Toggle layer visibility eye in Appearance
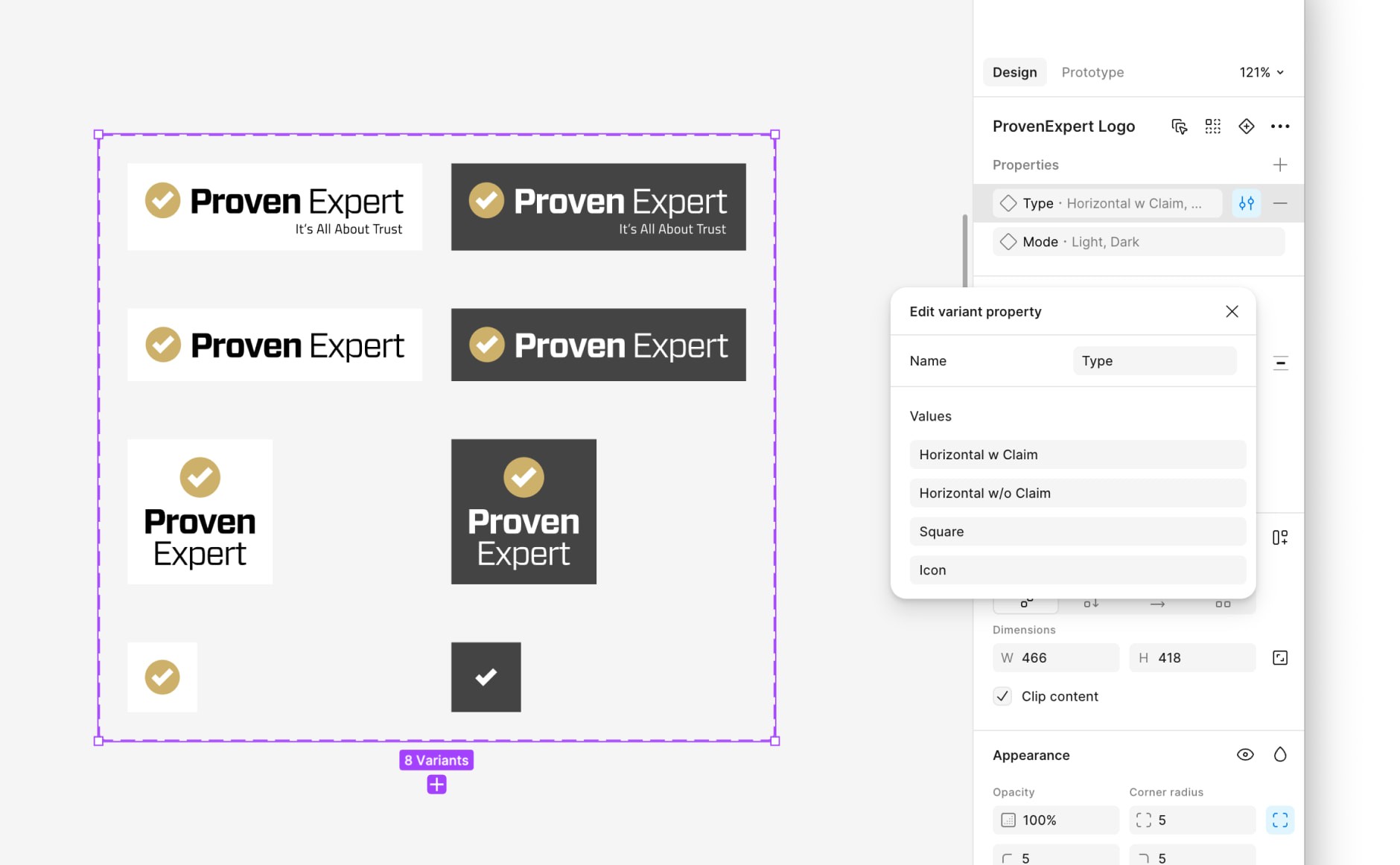This screenshot has height=865, width=1400. pyautogui.click(x=1245, y=755)
